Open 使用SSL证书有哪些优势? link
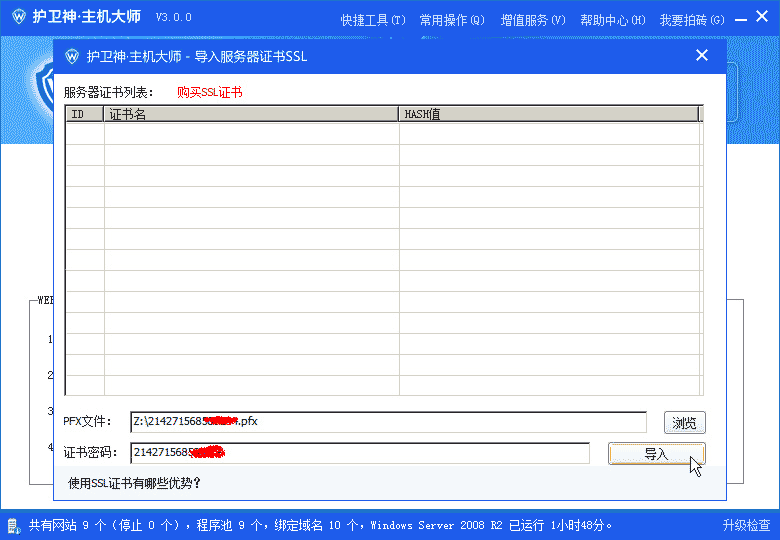This screenshot has height=540, width=780. pos(134,483)
